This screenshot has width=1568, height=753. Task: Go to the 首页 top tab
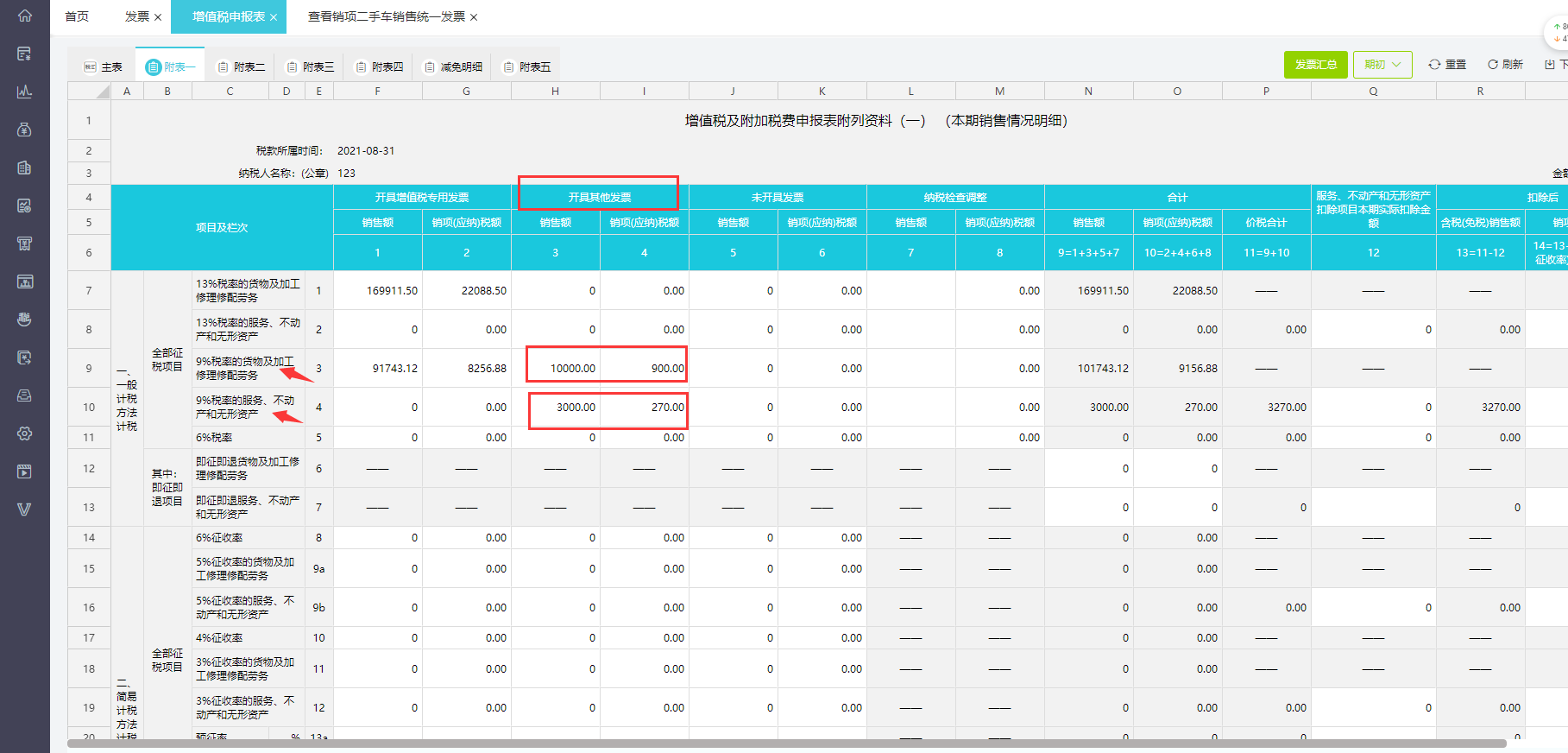click(77, 16)
